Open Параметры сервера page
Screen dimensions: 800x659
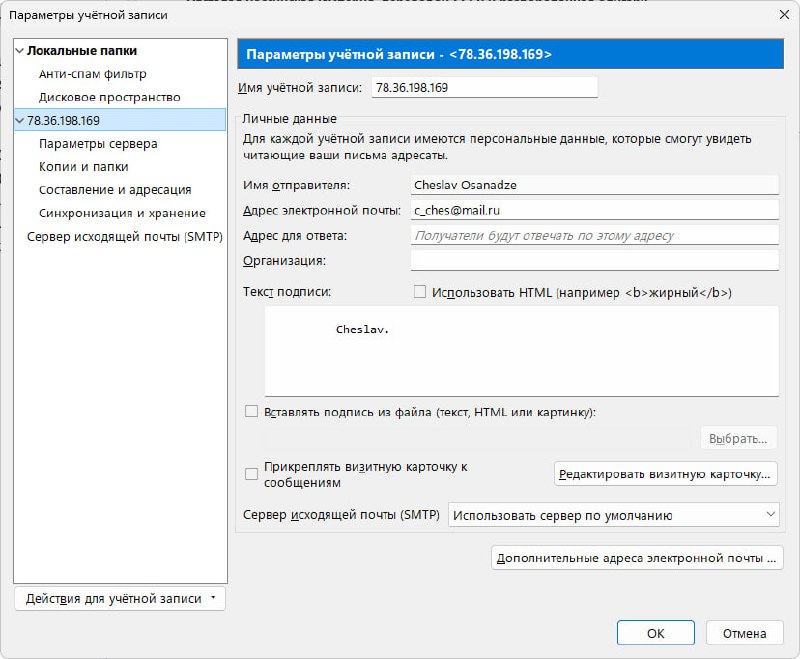(97, 144)
